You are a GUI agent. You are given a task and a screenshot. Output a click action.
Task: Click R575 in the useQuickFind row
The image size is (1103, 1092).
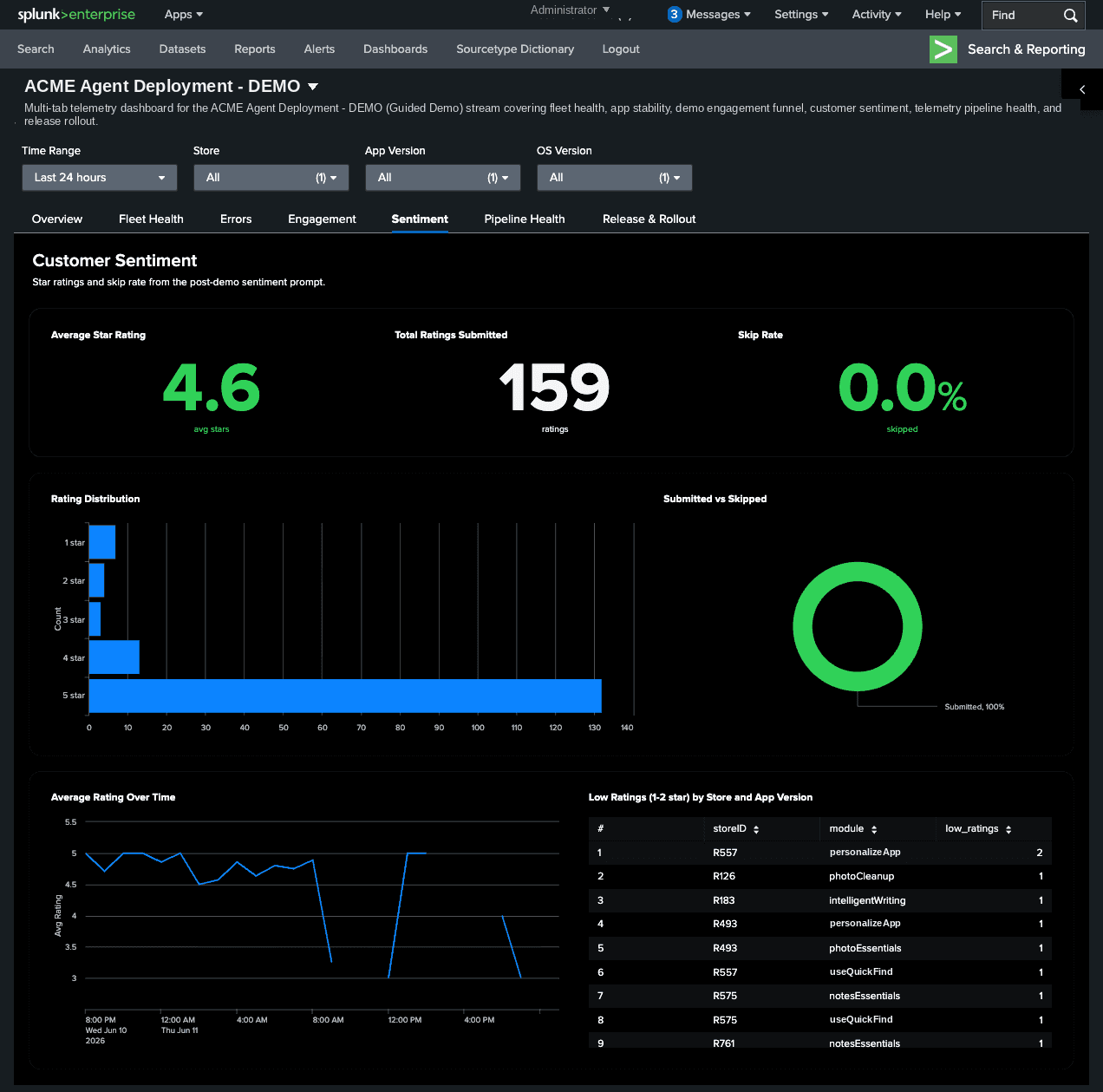pos(725,1020)
